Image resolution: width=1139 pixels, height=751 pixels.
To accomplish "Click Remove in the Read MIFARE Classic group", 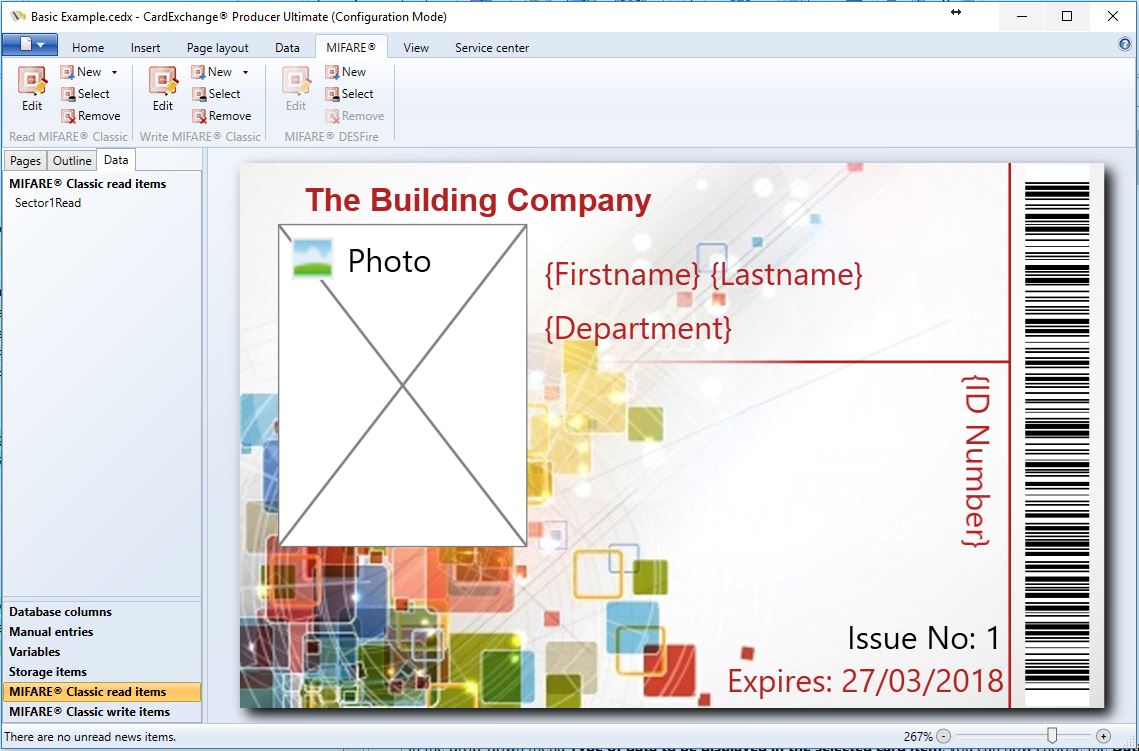I will tap(91, 115).
